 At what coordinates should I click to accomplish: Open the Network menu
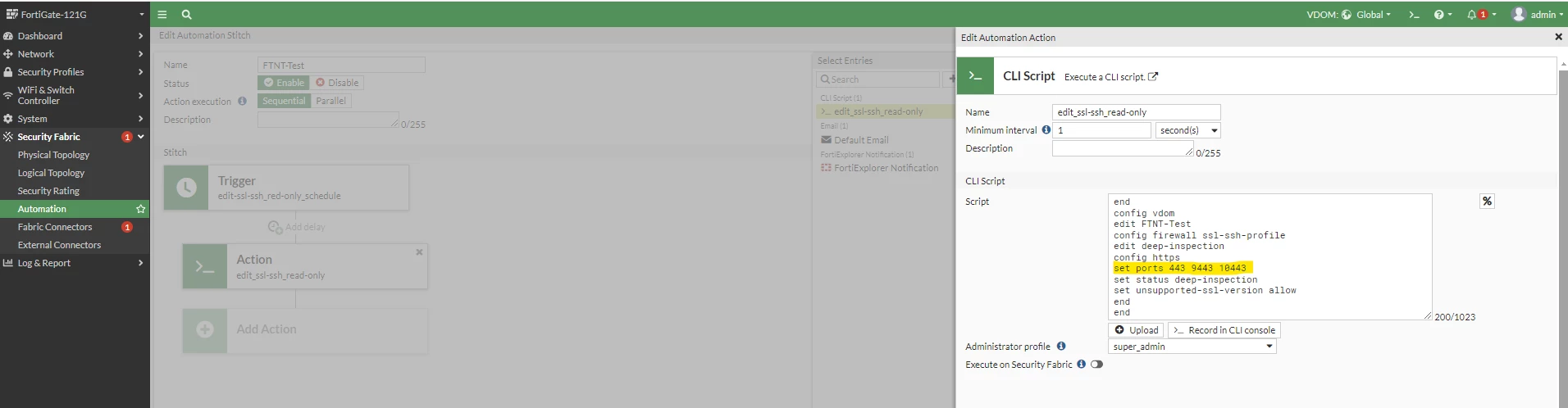pyautogui.click(x=75, y=54)
